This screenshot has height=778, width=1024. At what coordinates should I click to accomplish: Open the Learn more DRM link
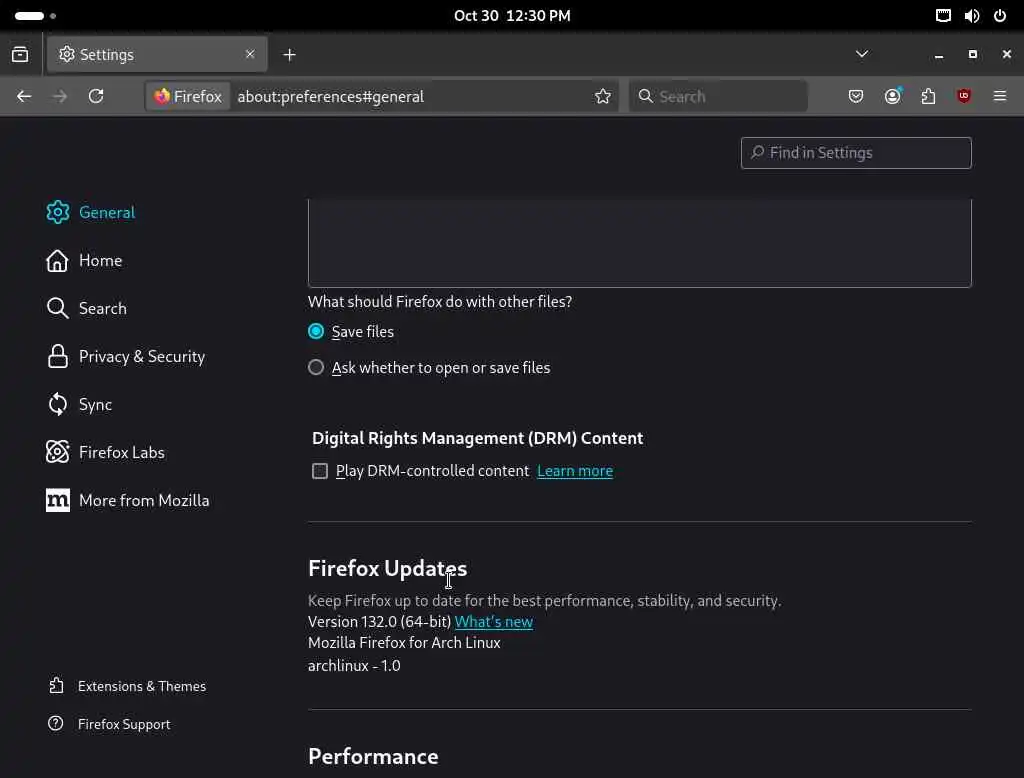[x=575, y=471]
